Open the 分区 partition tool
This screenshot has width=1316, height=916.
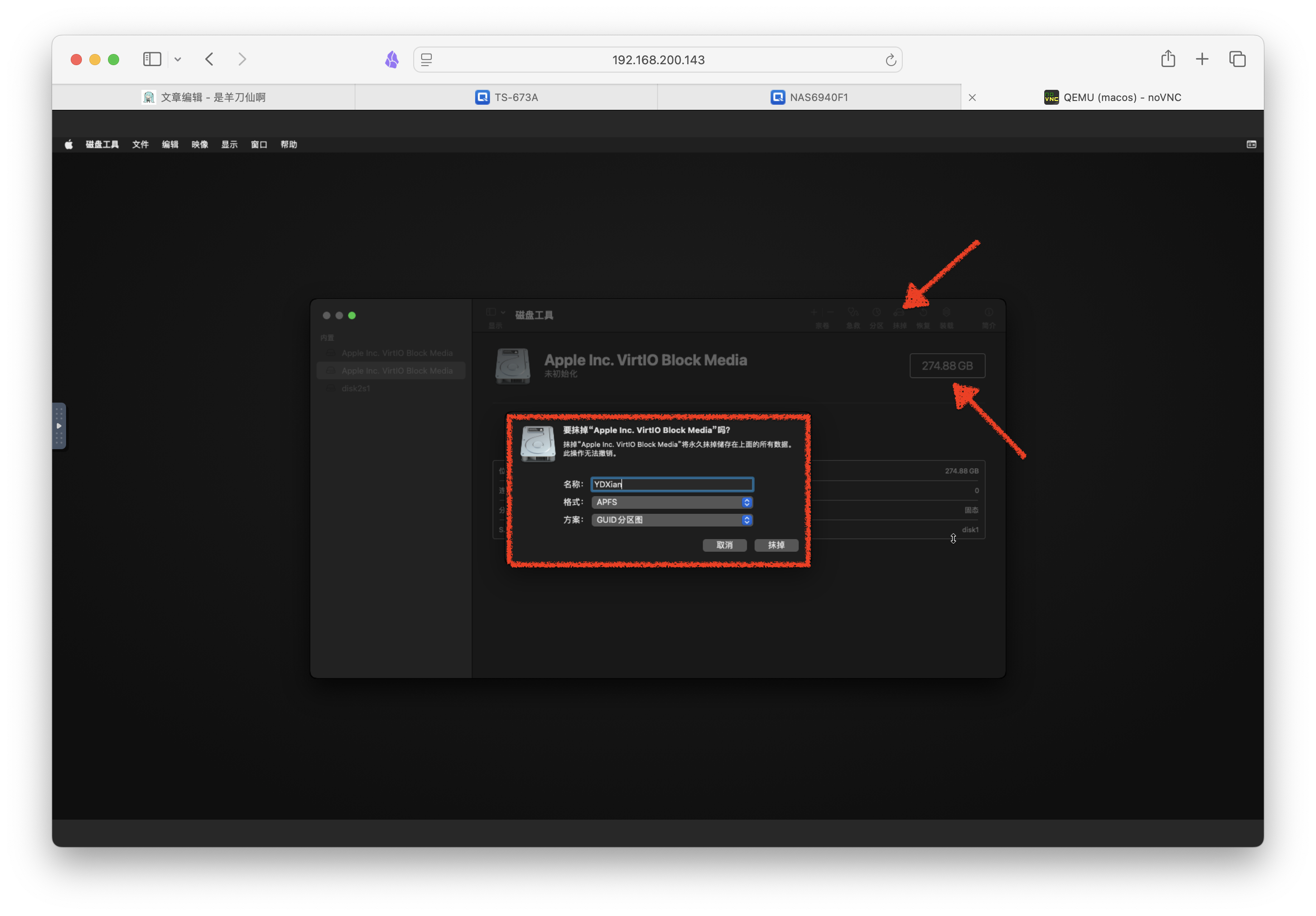876,317
